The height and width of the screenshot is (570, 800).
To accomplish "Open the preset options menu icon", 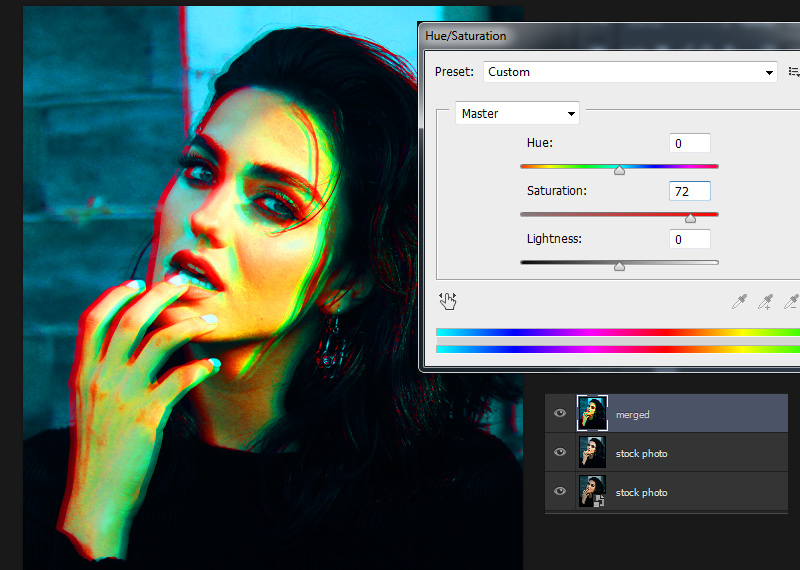I will pos(793,72).
